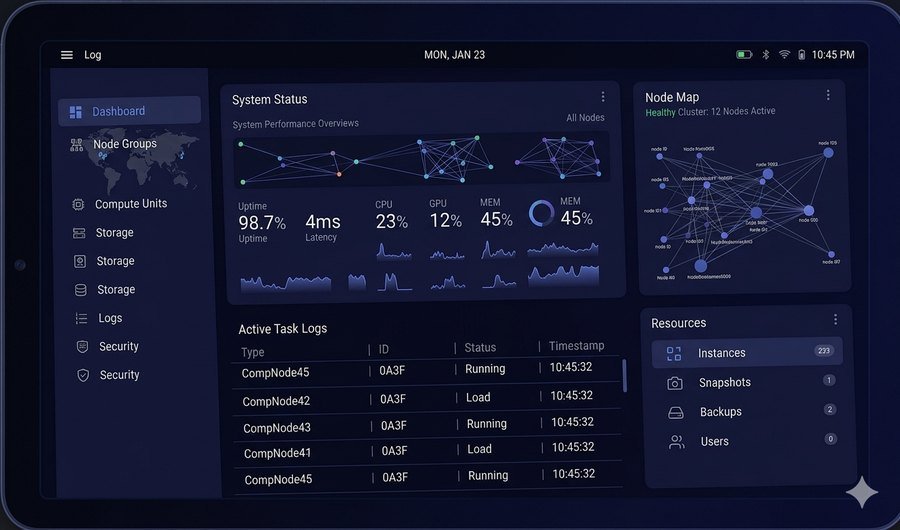Click the 10:45 PM clock

833,55
